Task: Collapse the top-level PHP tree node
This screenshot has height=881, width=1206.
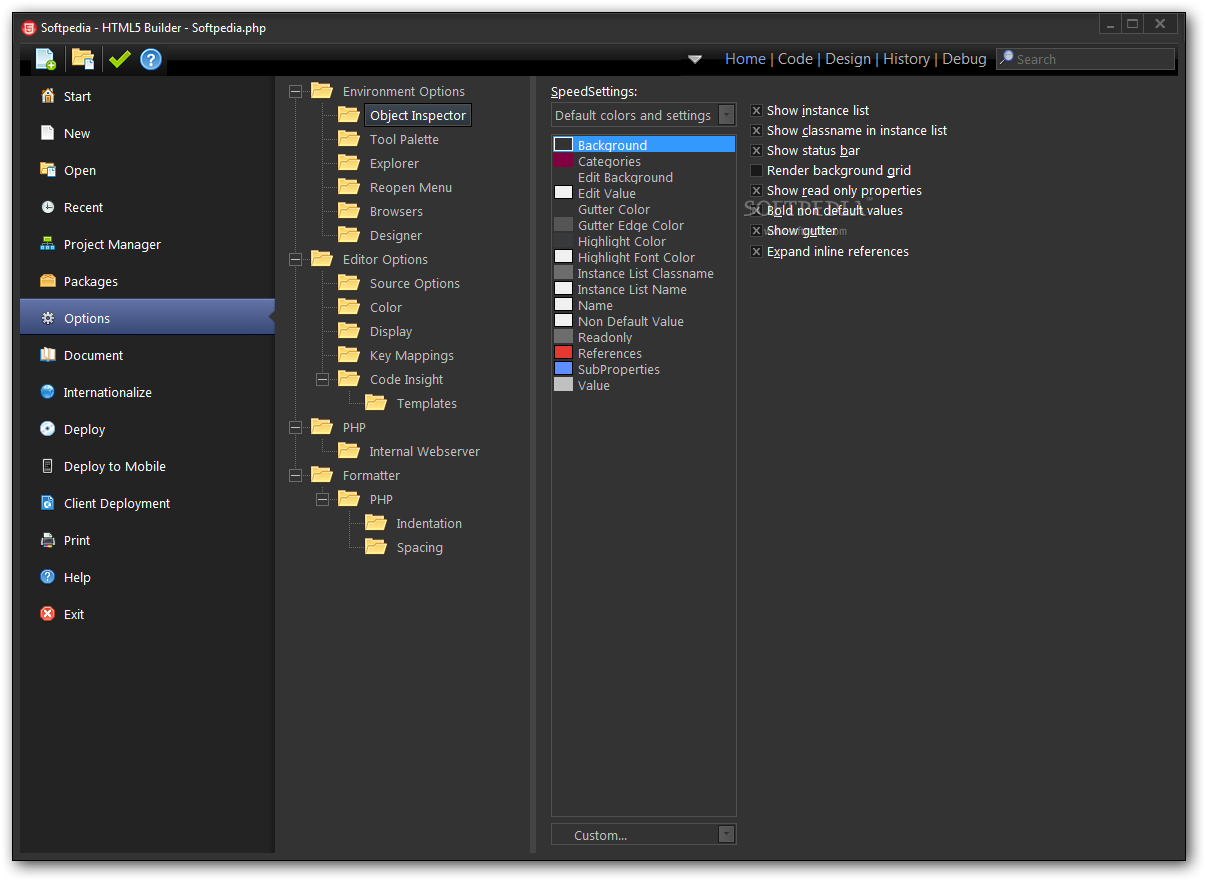Action: click(x=295, y=427)
